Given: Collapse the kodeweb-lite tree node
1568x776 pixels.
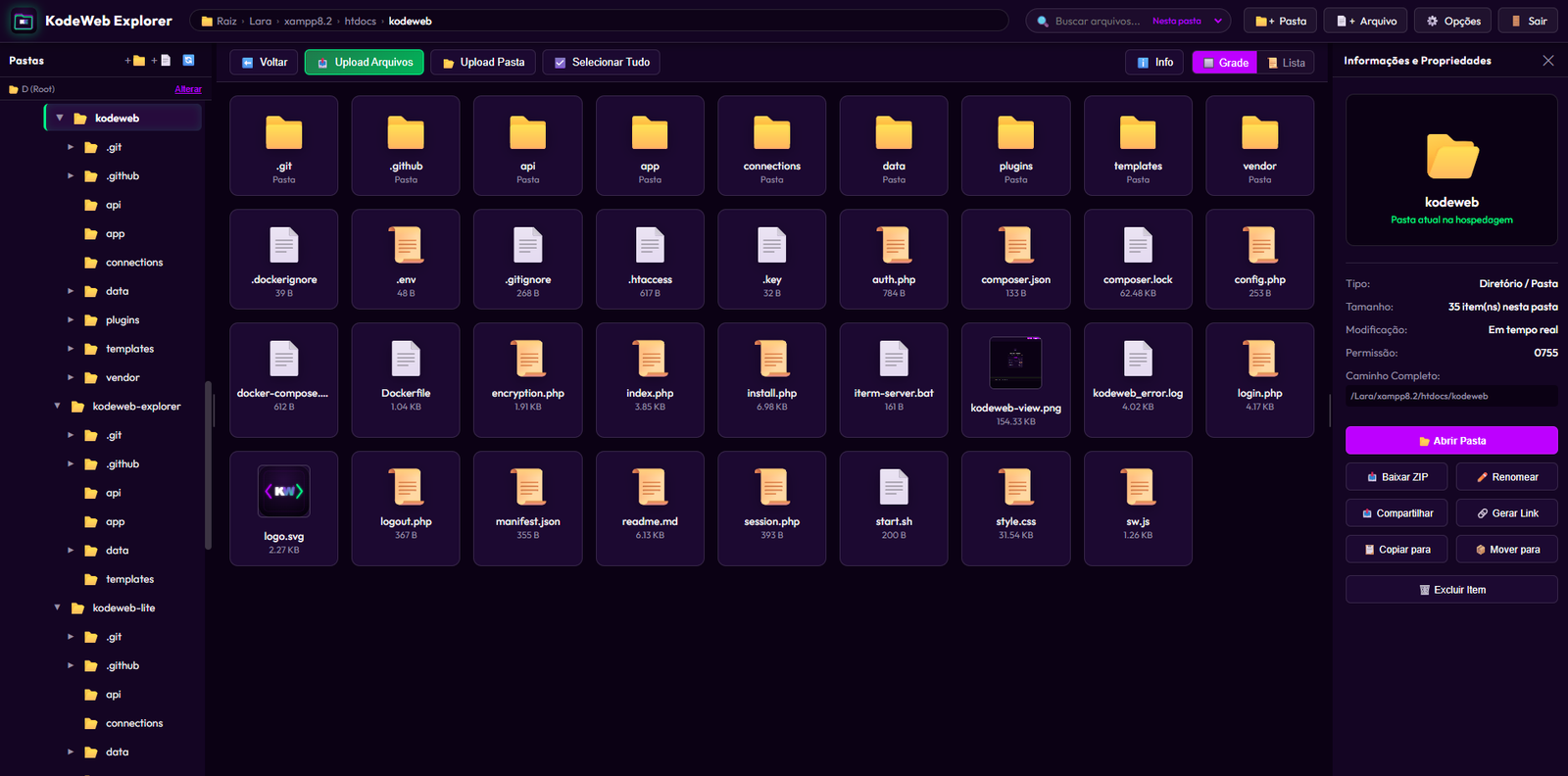Looking at the screenshot, I should click(x=57, y=607).
